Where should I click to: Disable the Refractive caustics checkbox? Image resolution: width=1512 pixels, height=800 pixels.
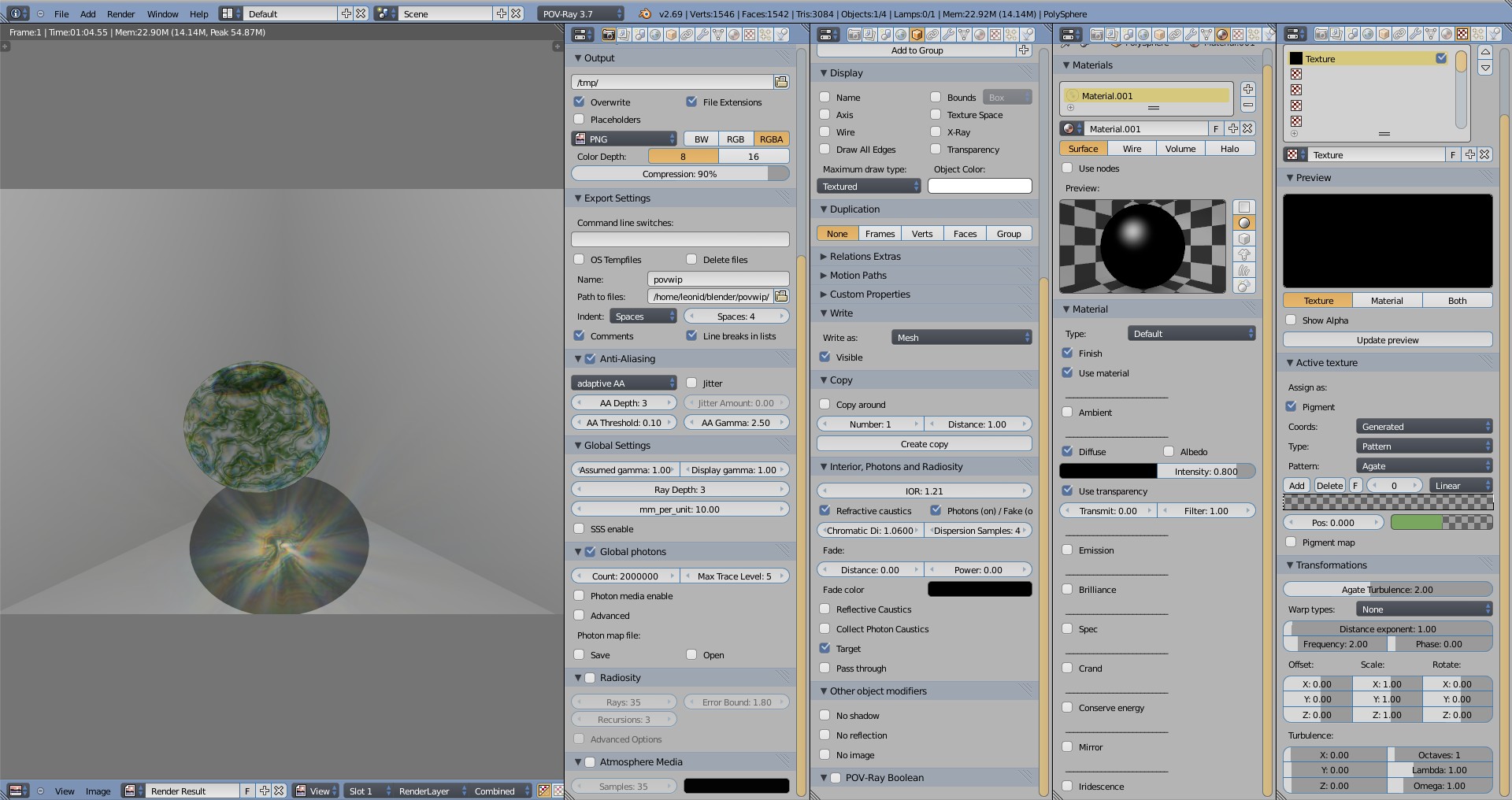pos(825,510)
